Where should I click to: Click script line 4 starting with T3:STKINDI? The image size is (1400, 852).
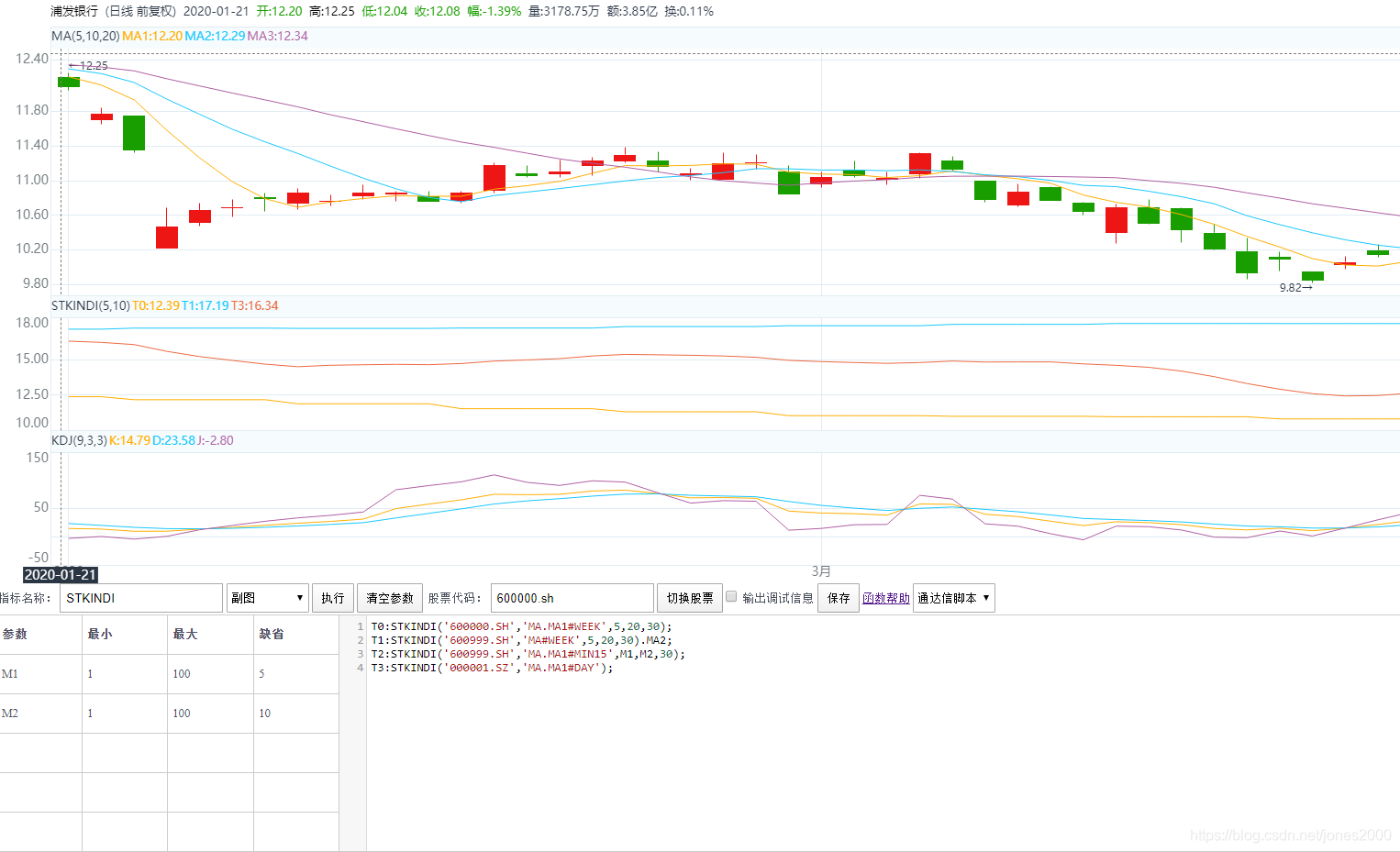click(x=492, y=668)
